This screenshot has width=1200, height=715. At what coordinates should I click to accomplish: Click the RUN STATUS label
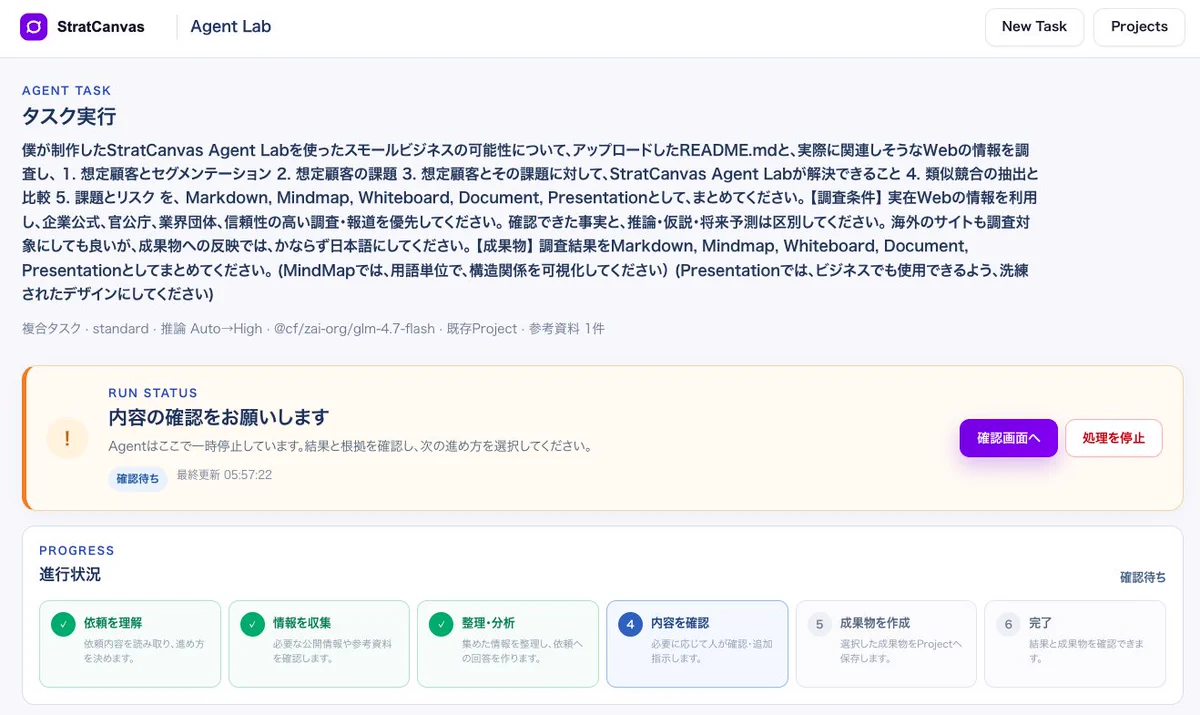point(153,393)
